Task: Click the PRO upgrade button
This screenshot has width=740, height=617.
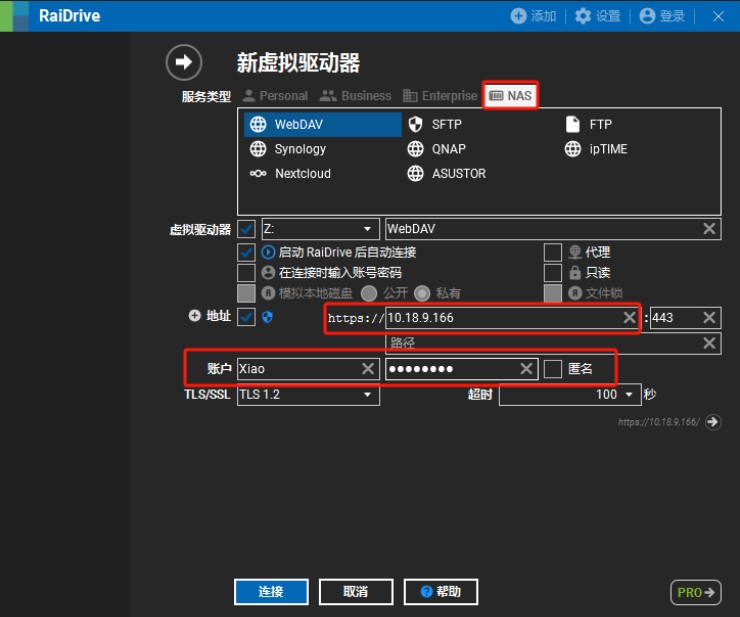Action: (x=696, y=592)
